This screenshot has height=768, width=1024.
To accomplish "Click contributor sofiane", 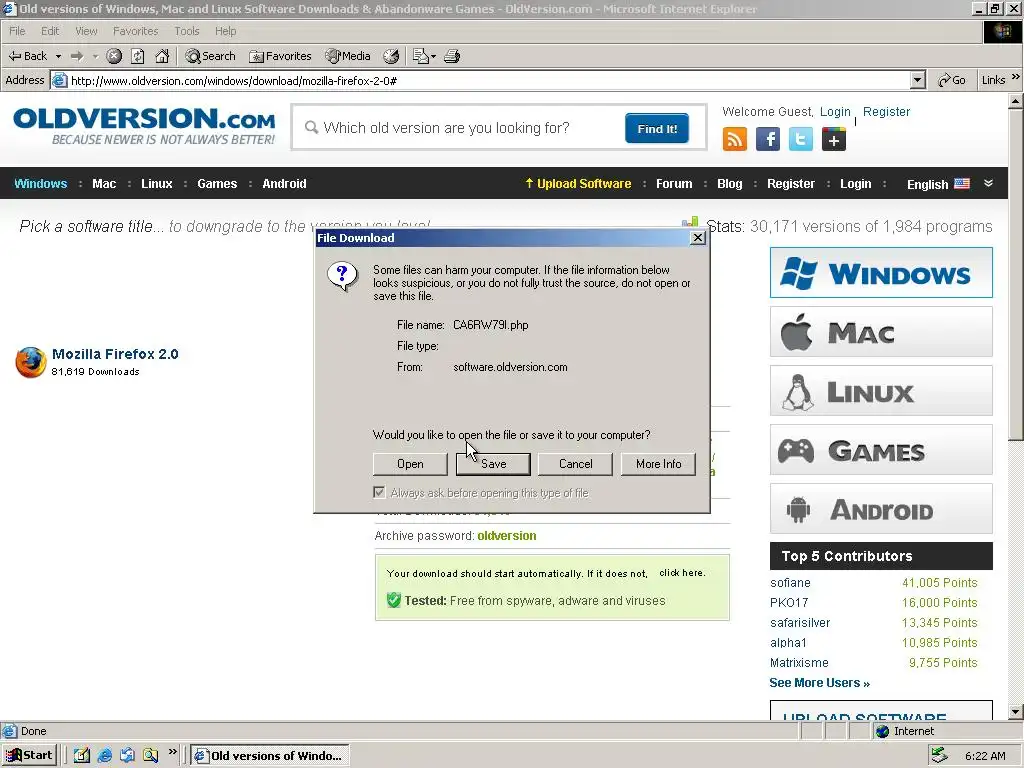I will 790,583.
